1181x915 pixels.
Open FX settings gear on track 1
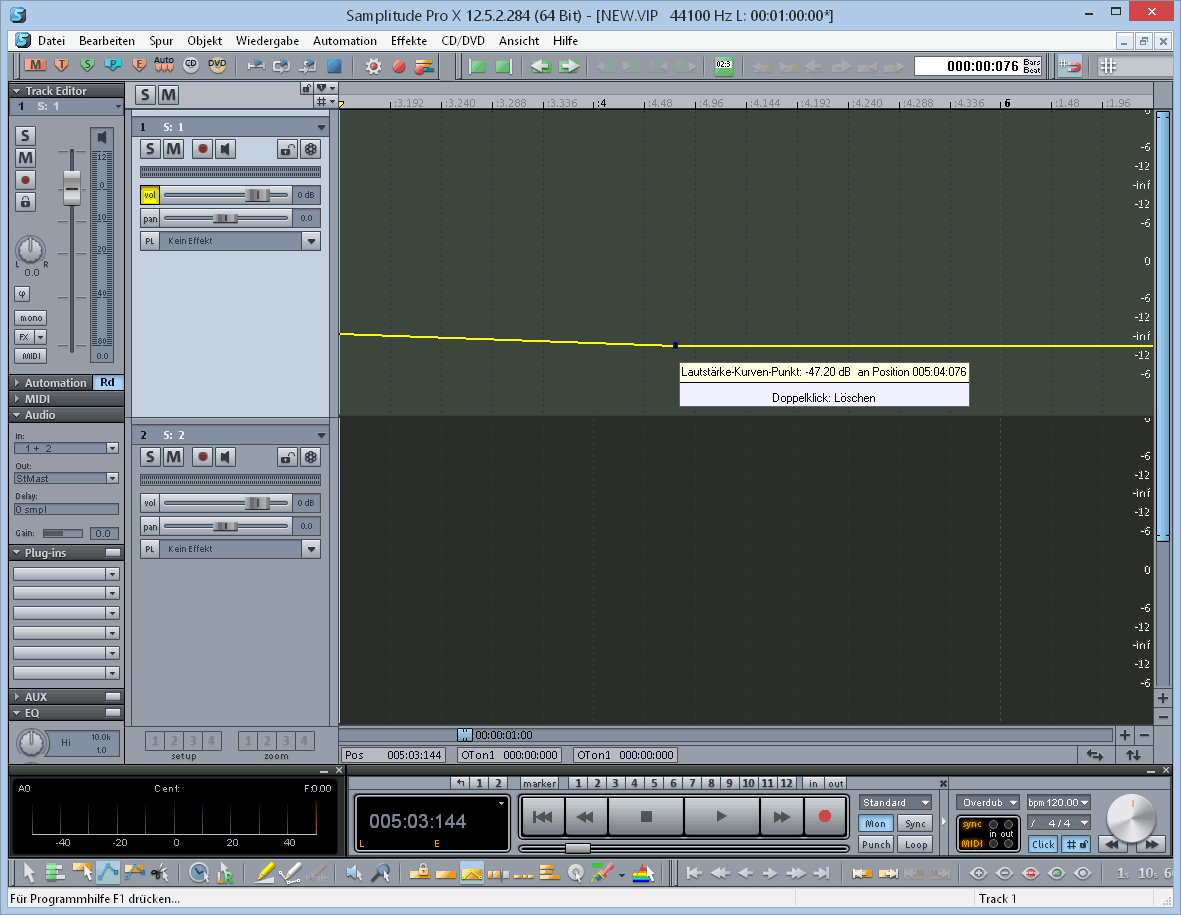coord(310,149)
